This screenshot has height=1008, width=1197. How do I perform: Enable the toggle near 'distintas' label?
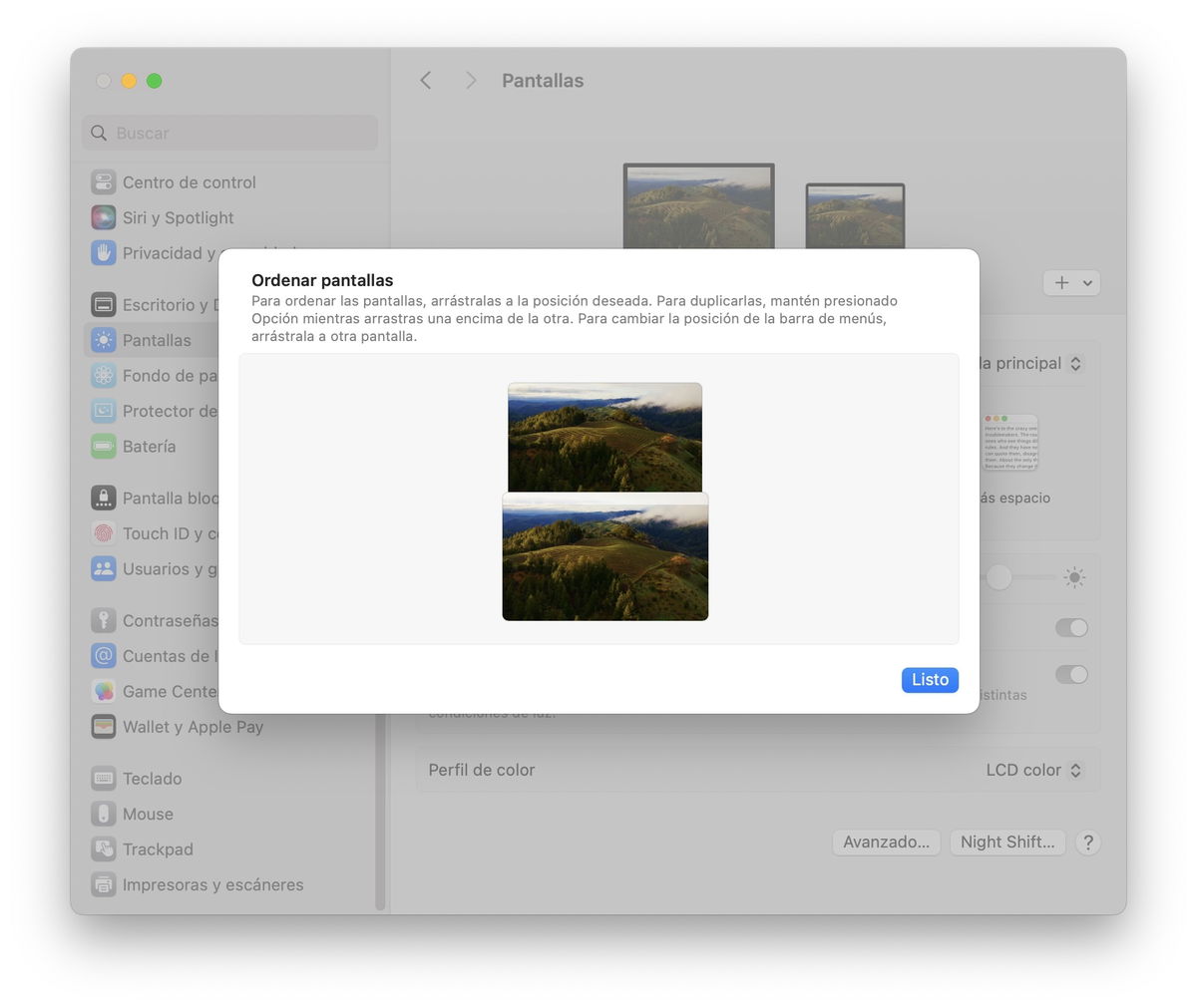tap(1070, 674)
